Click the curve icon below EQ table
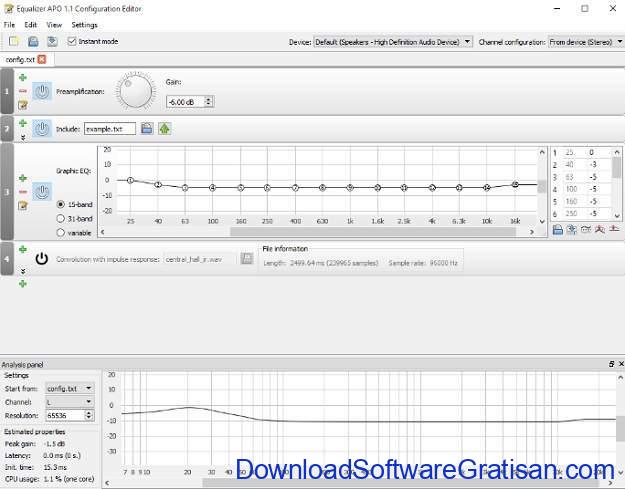The height and width of the screenshot is (489, 625). pyautogui.click(x=586, y=229)
